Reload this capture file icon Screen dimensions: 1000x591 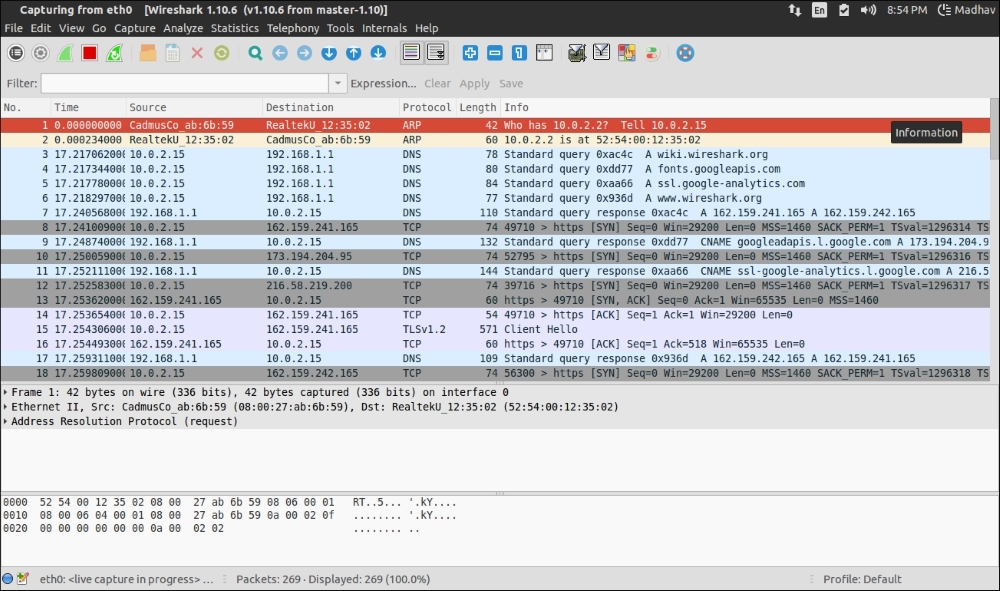click(x=221, y=53)
